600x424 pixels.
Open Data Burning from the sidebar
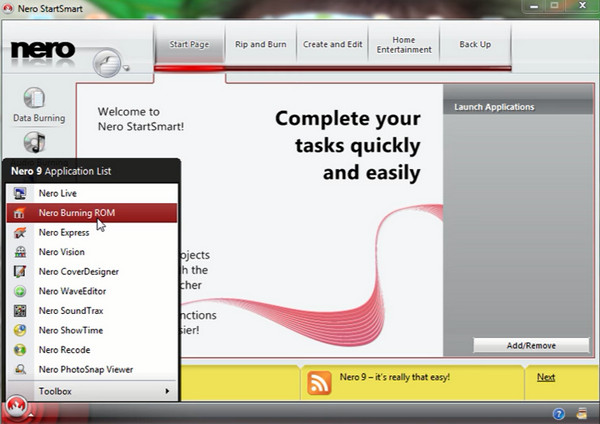pyautogui.click(x=39, y=105)
